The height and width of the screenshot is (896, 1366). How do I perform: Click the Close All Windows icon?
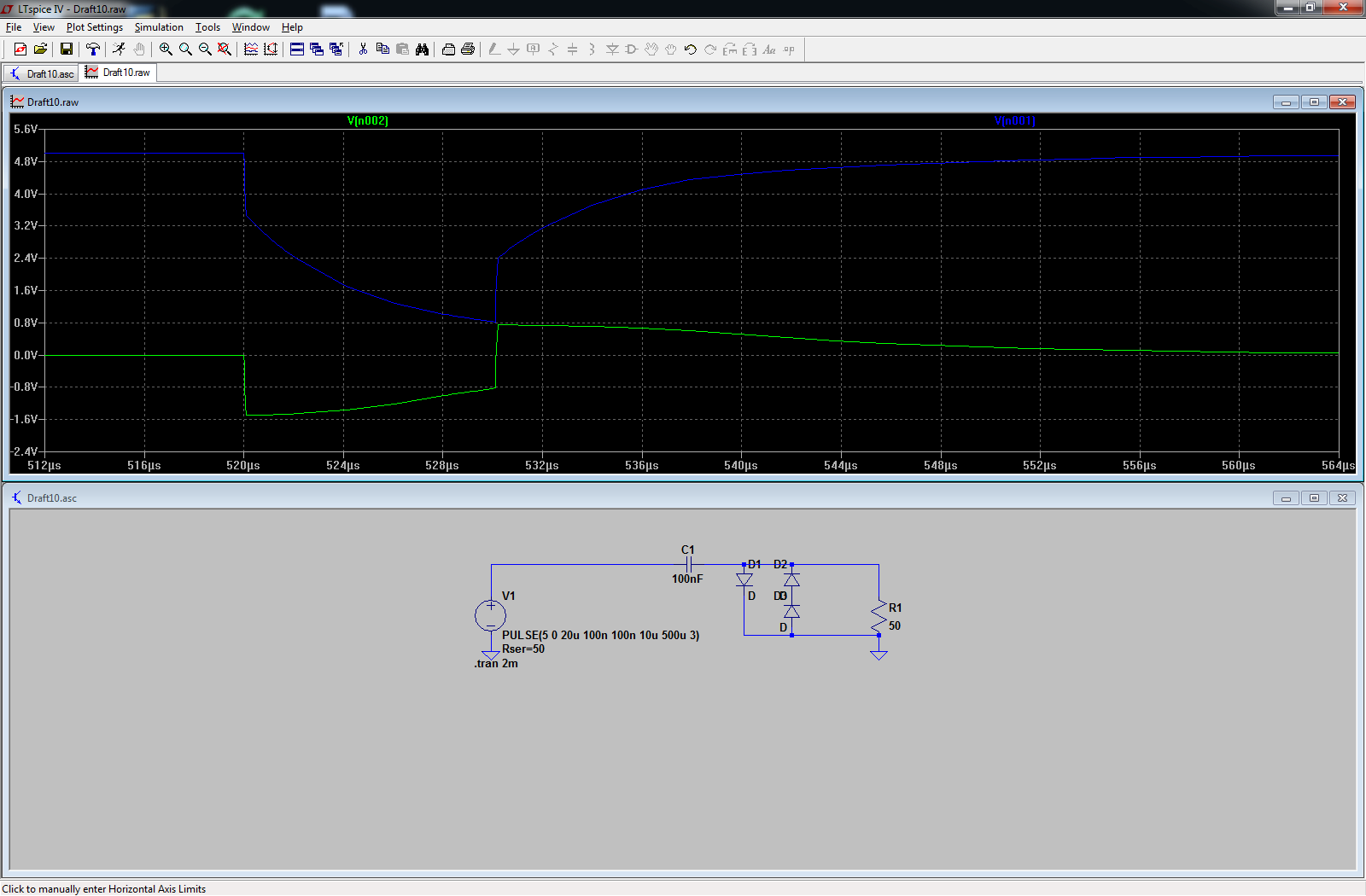click(x=336, y=49)
